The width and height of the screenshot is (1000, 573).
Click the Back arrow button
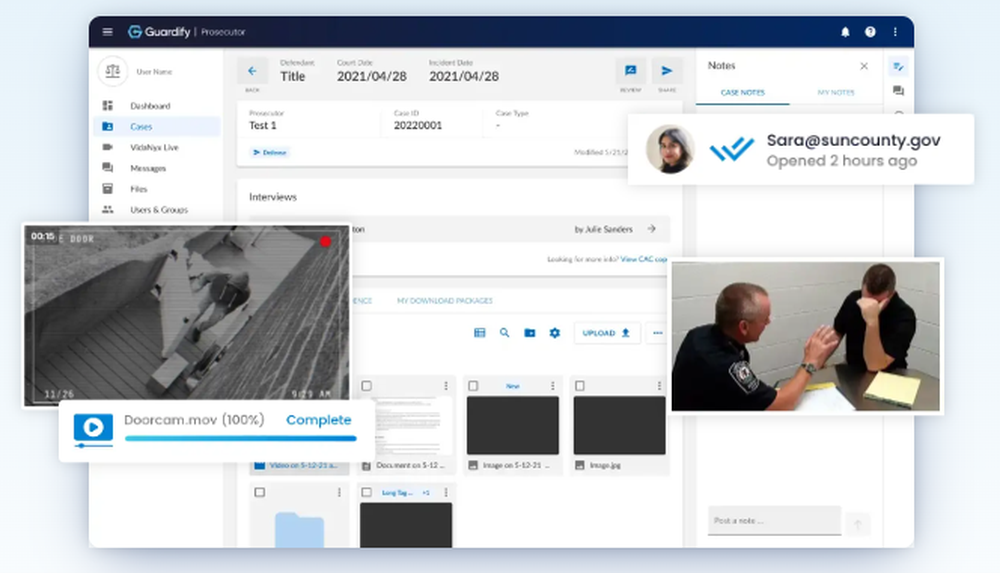[x=253, y=71]
